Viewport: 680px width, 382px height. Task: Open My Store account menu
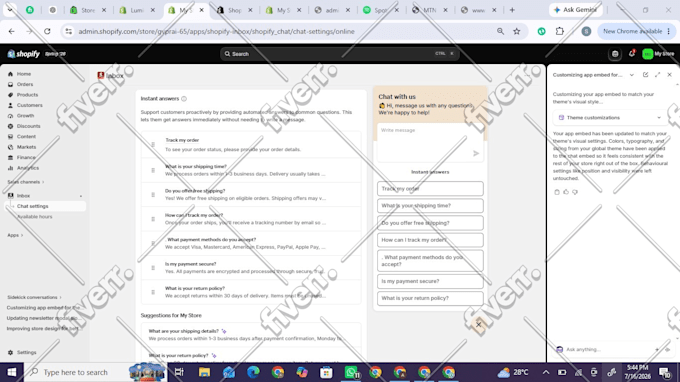coord(658,54)
